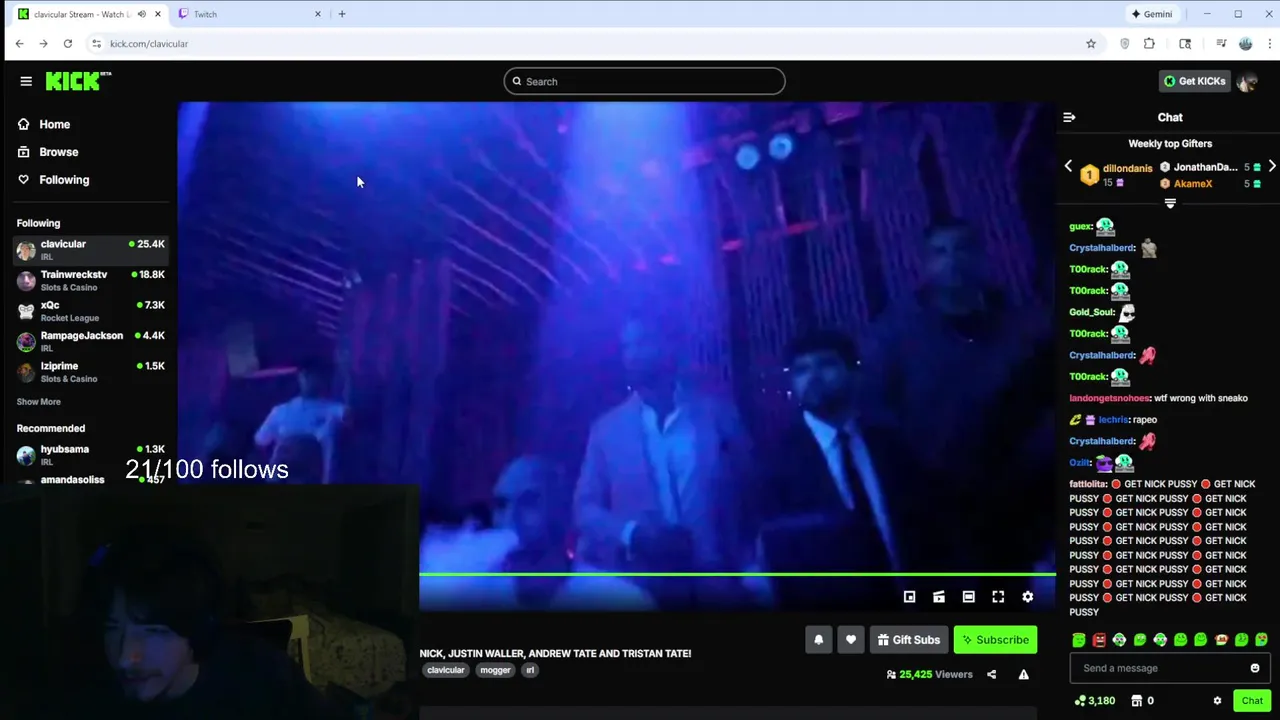1280x720 pixels.
Task: Open Iziprime channel in the sidebar
Action: [x=90, y=372]
